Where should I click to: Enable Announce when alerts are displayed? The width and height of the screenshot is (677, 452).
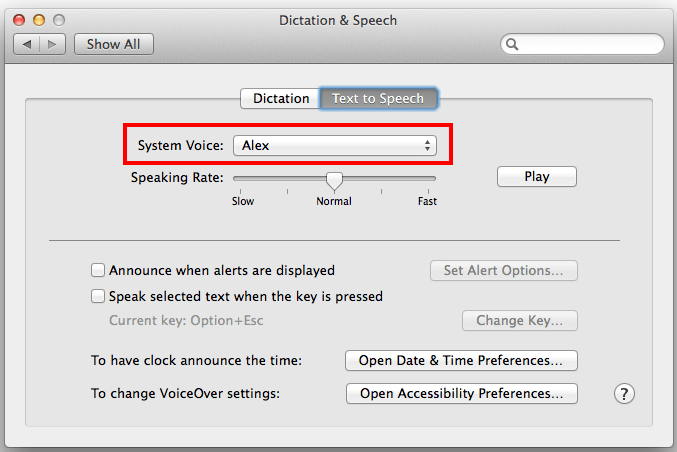98,270
